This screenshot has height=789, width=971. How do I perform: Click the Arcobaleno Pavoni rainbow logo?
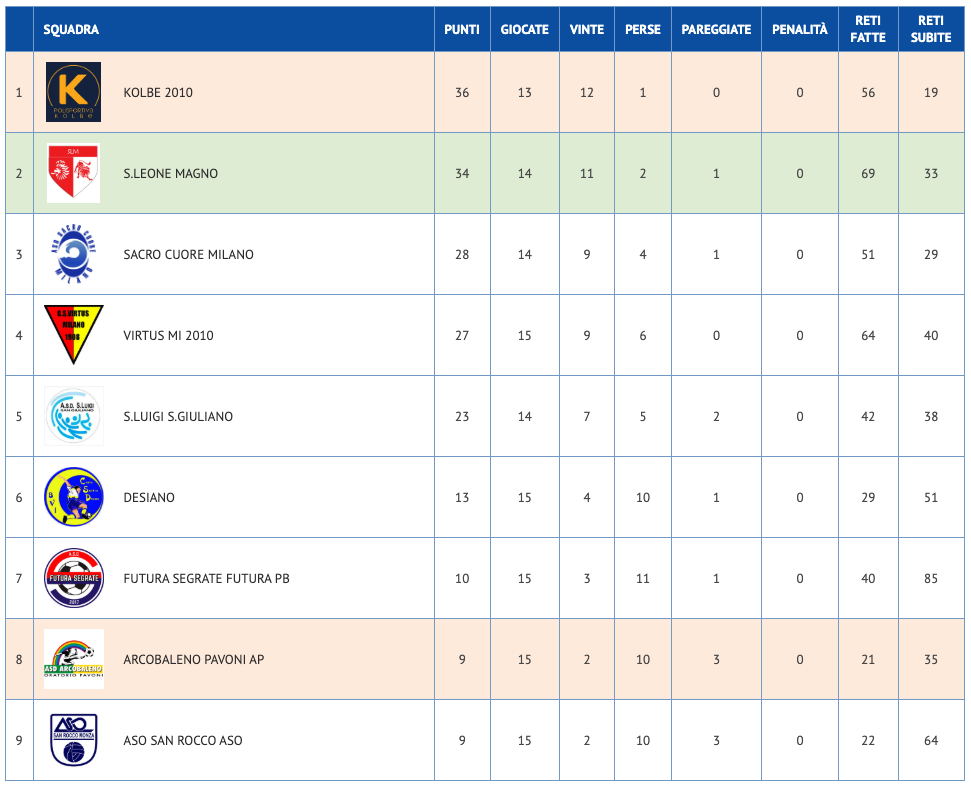coord(74,659)
